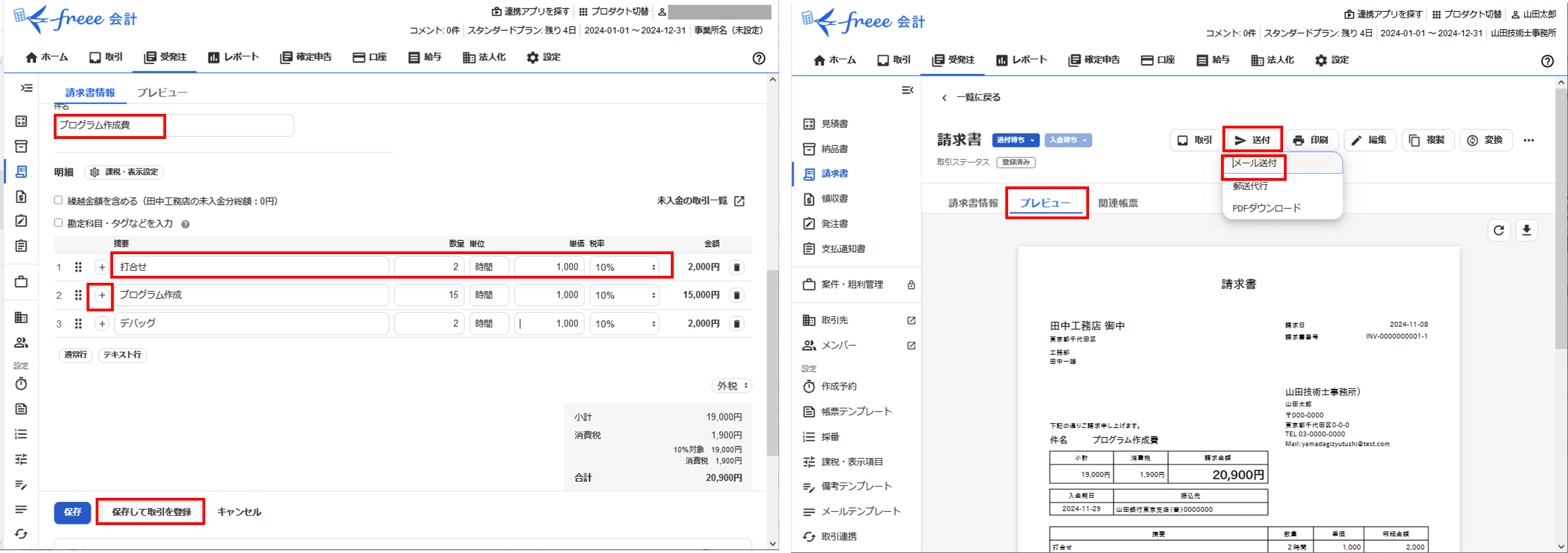Click the help icon in right window header
The height and width of the screenshot is (553, 1568).
1547,61
